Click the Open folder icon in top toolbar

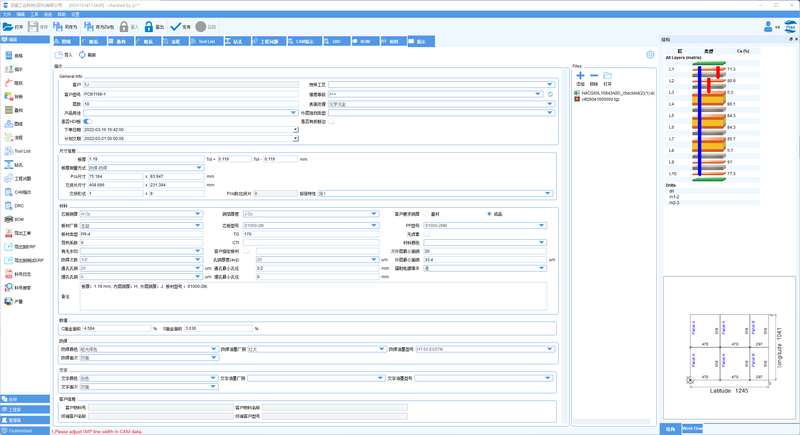coord(8,27)
